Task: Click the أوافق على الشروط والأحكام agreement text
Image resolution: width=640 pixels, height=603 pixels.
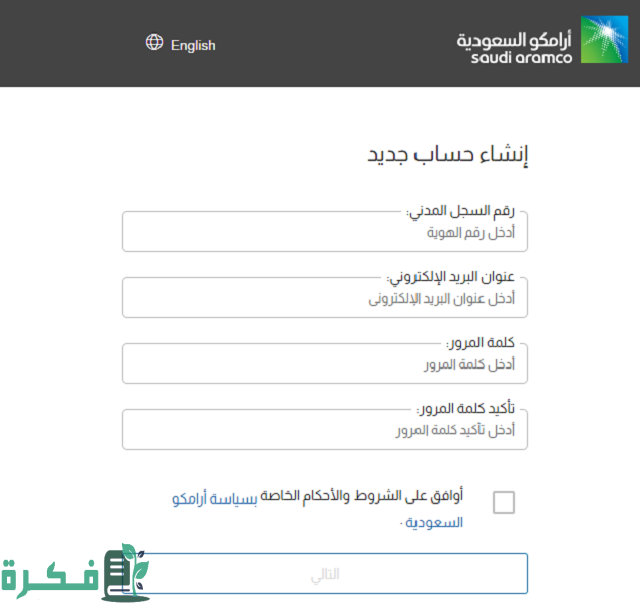Action: [362, 496]
